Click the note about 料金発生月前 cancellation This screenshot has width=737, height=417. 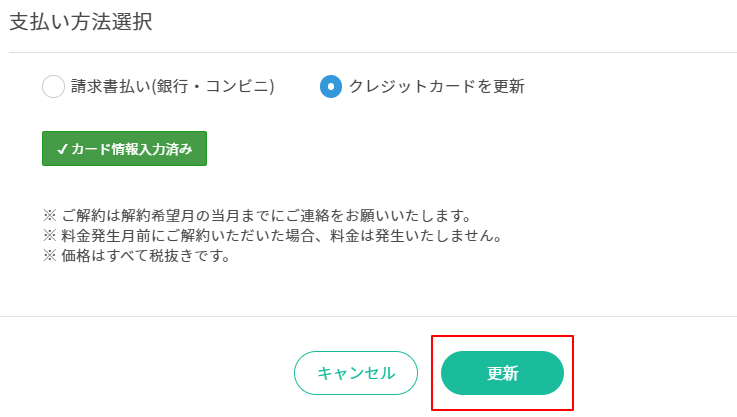(271, 236)
